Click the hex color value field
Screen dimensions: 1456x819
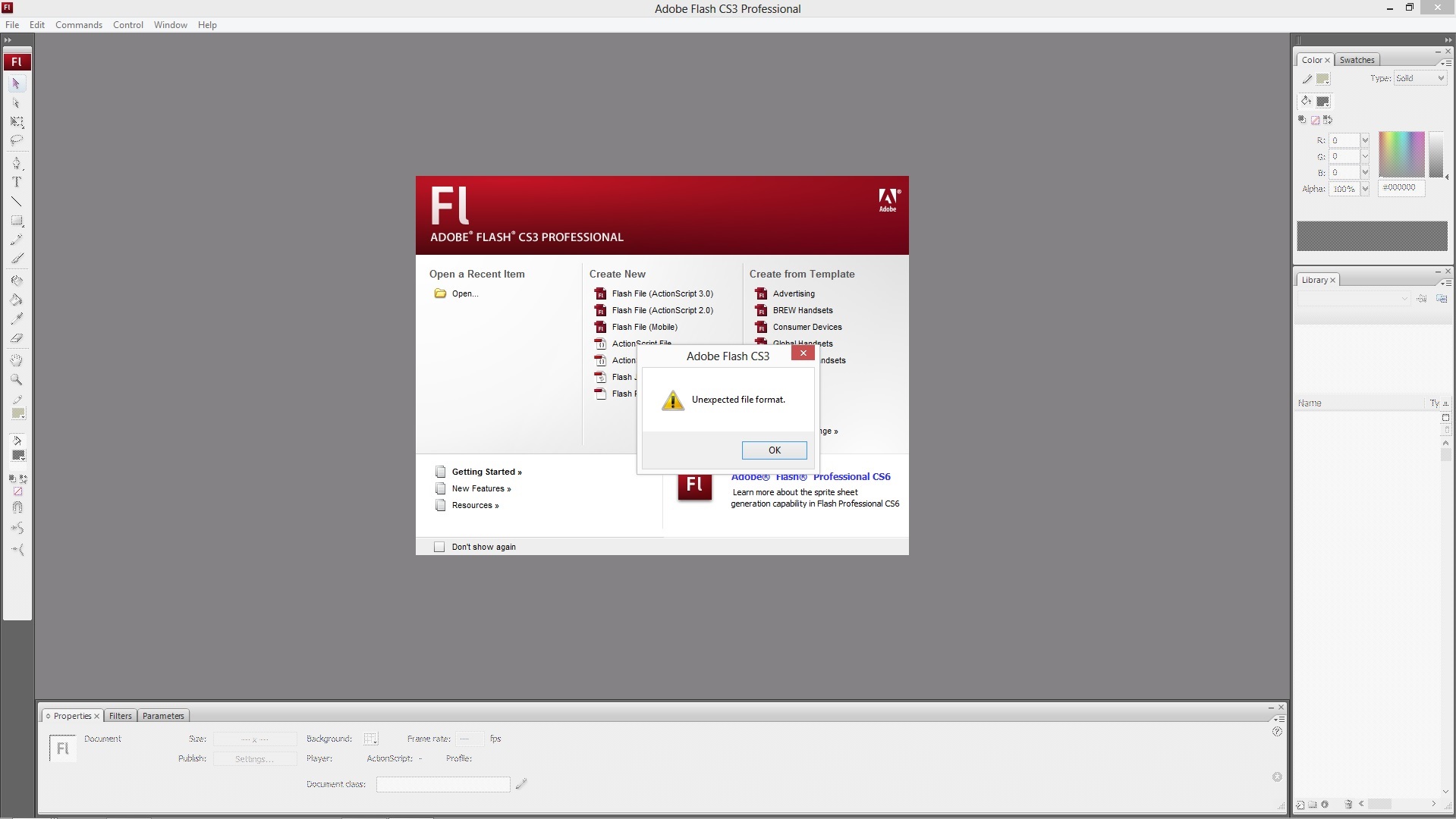tap(1401, 188)
